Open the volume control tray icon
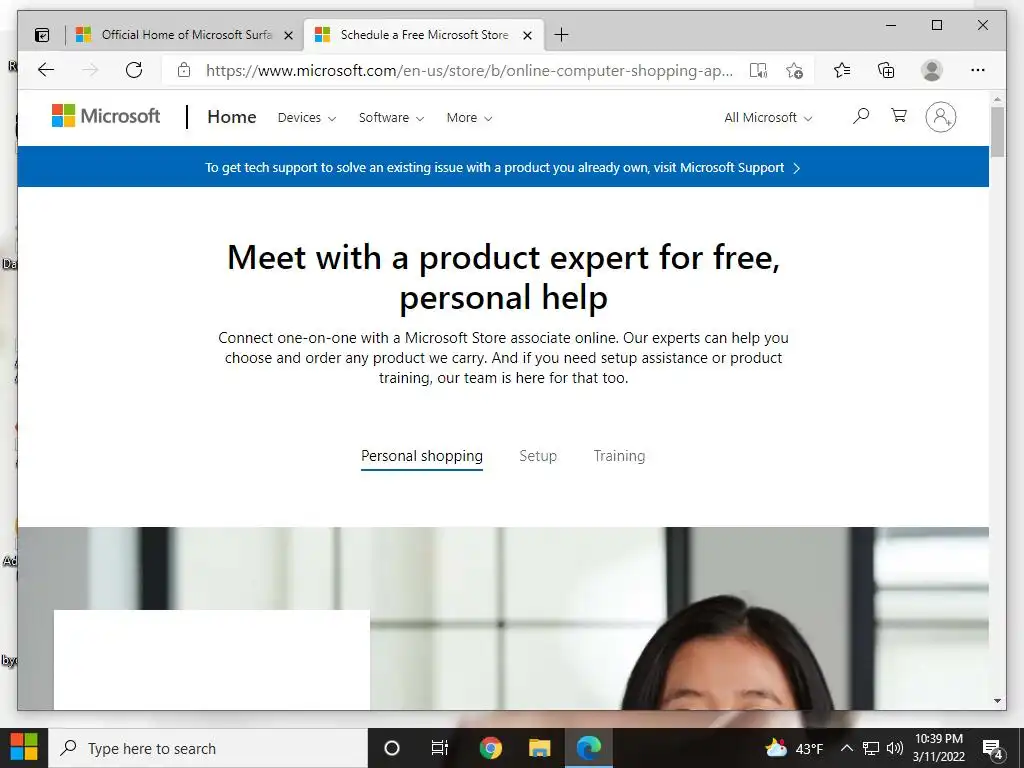1024x768 pixels. click(x=895, y=748)
